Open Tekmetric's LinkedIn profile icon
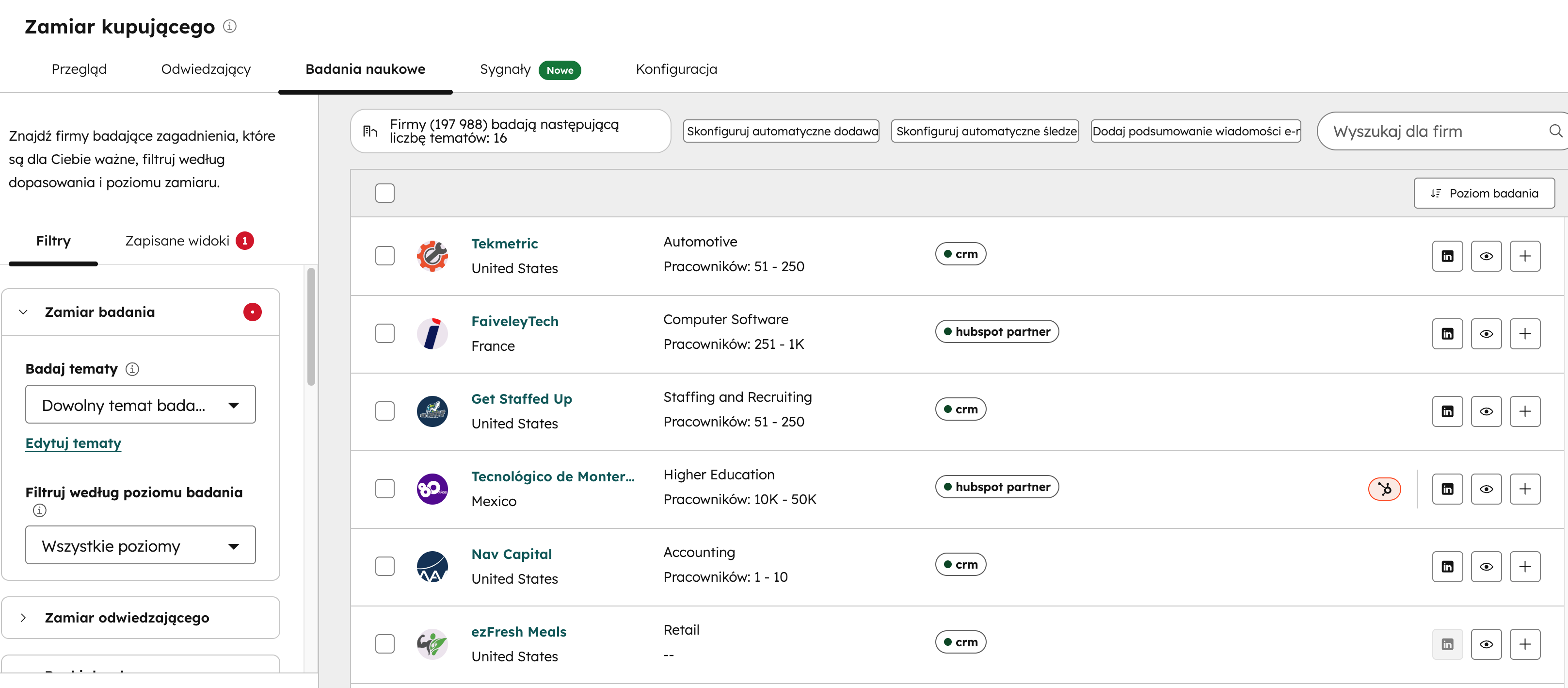Image resolution: width=1568 pixels, height=688 pixels. point(1447,256)
